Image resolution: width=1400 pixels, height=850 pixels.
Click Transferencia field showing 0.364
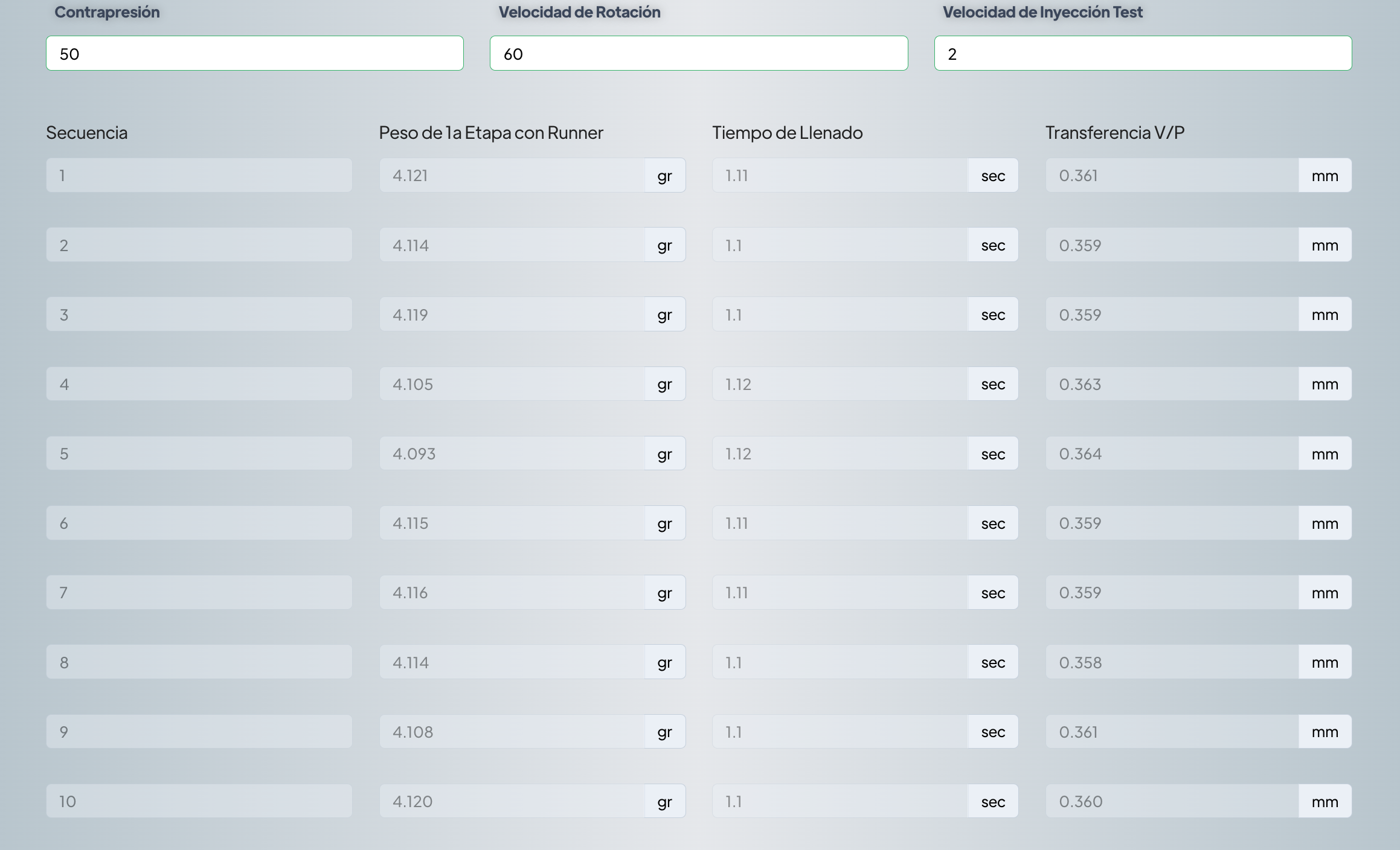pyautogui.click(x=1172, y=453)
